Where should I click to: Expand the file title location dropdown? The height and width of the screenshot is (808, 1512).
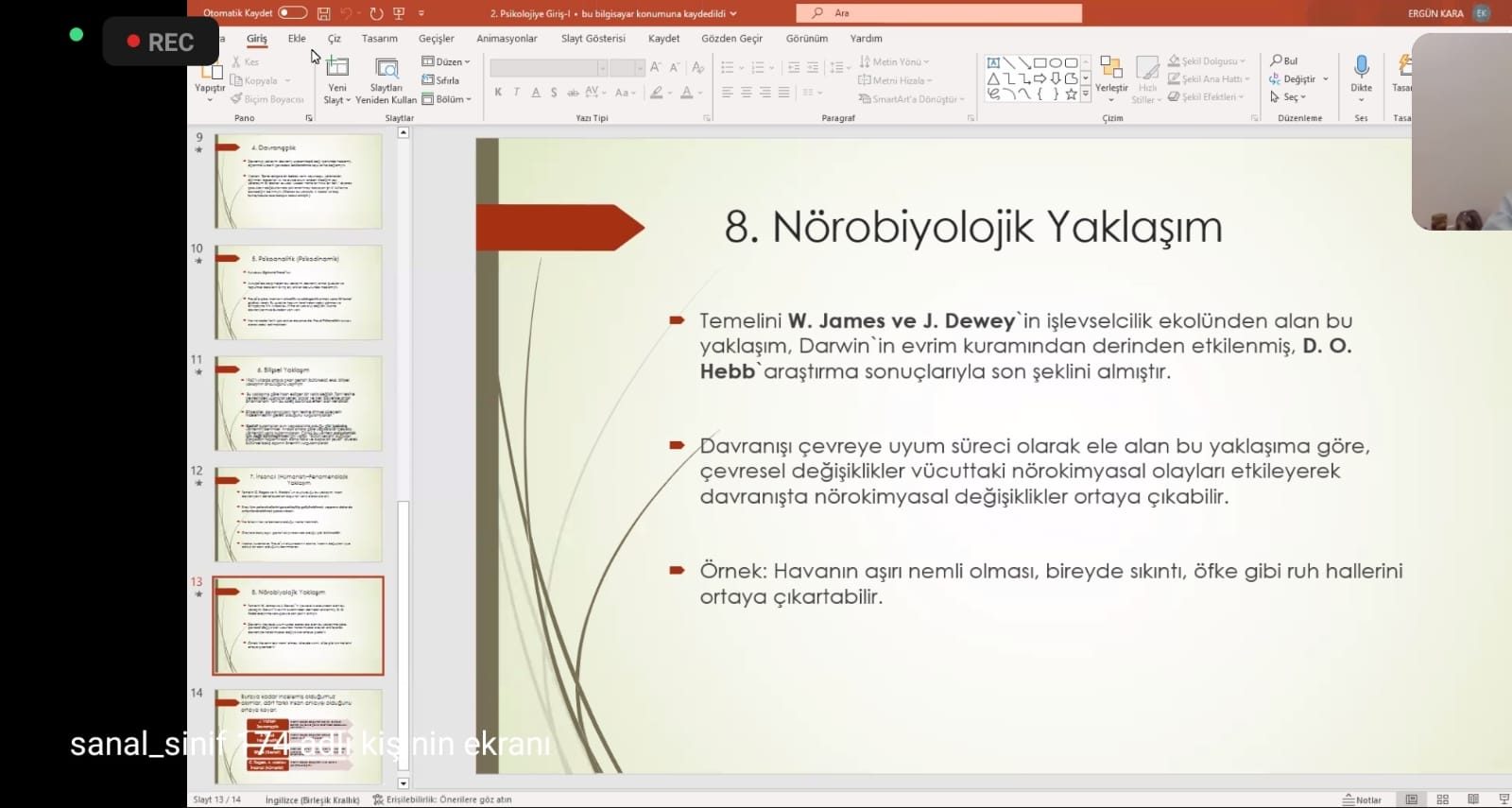[733, 14]
